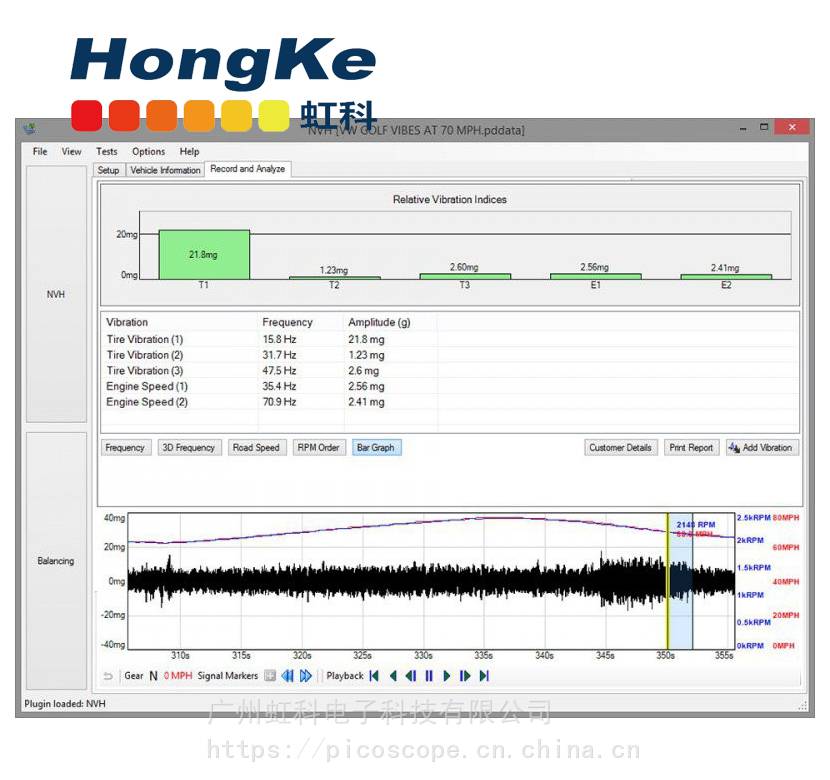Open the View menu

(71, 151)
